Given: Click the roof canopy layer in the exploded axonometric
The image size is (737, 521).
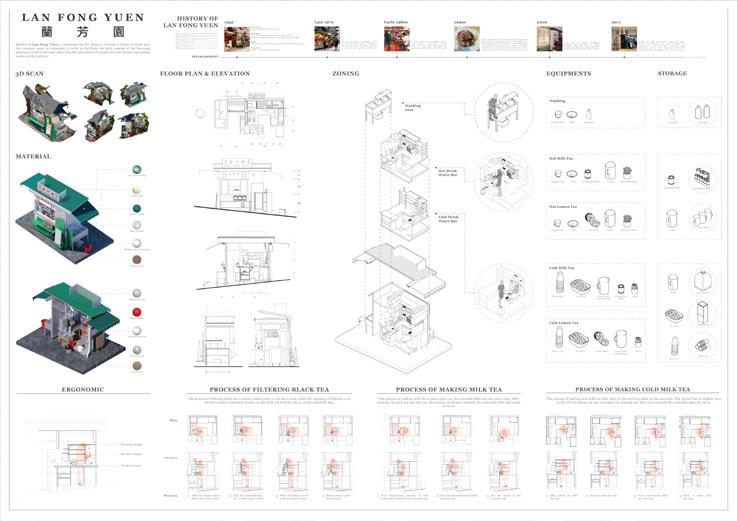Looking at the screenshot, I should (400, 268).
